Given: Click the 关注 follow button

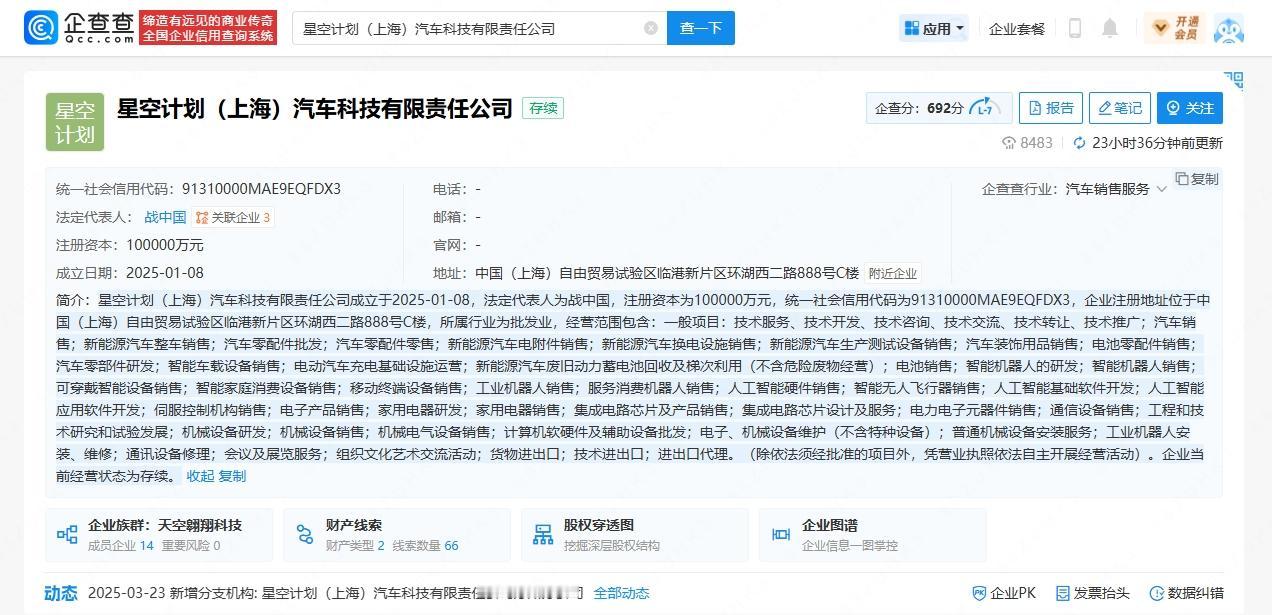Looking at the screenshot, I should [x=1189, y=108].
